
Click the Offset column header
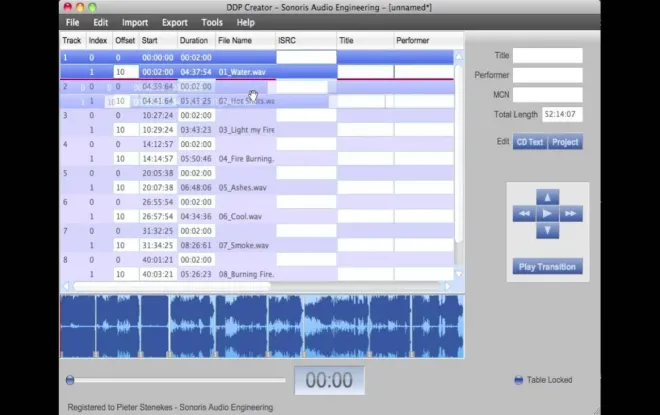(x=125, y=40)
